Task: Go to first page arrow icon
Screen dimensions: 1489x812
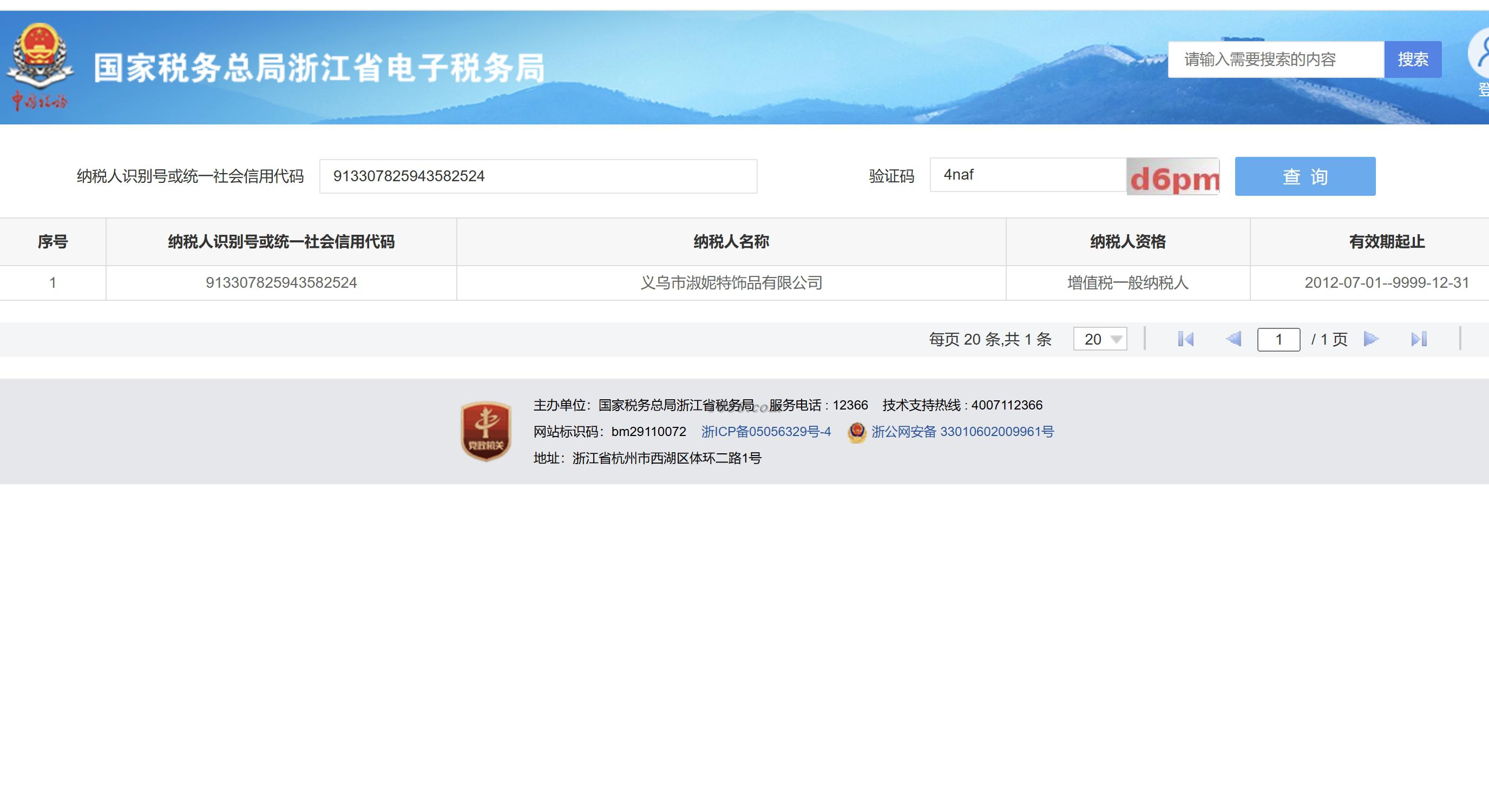Action: click(1185, 339)
